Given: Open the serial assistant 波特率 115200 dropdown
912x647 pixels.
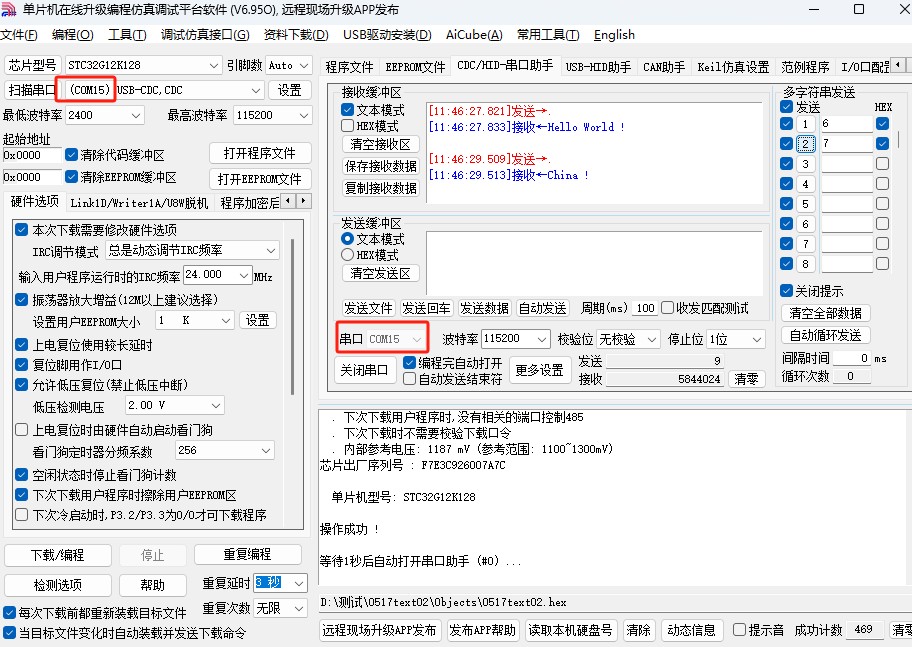Looking at the screenshot, I should pyautogui.click(x=542, y=339).
